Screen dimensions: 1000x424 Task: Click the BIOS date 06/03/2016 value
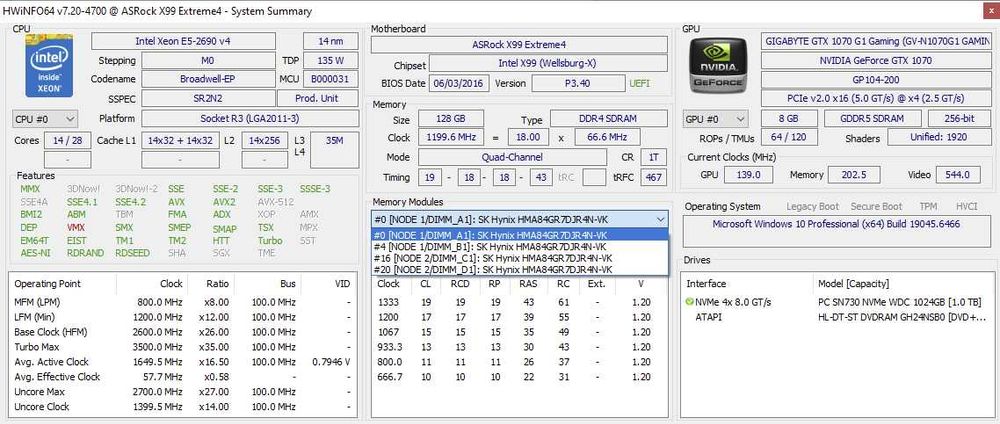coord(459,84)
